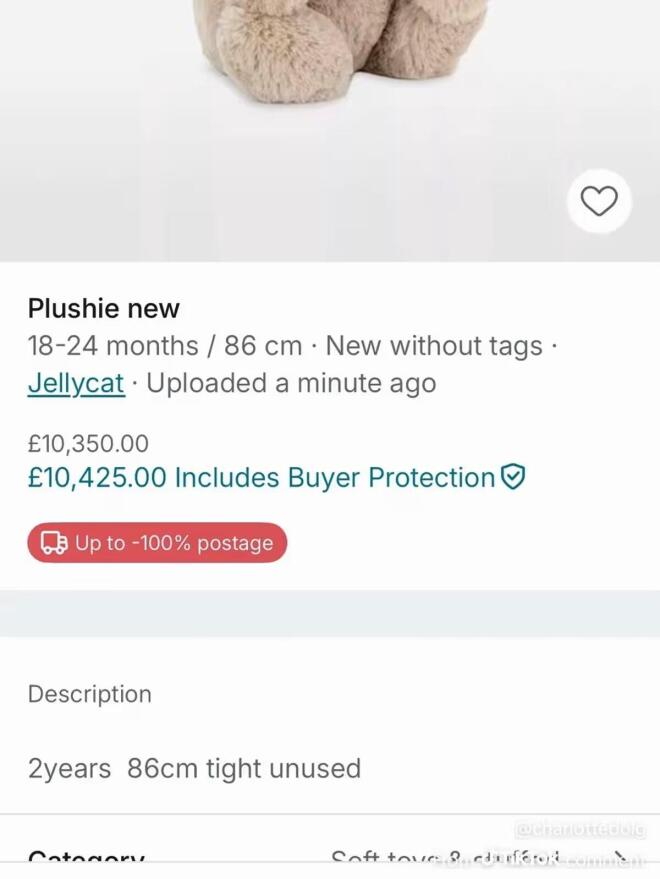
Task: Open the Includes Buyer Protection price details
Action: pos(276,478)
